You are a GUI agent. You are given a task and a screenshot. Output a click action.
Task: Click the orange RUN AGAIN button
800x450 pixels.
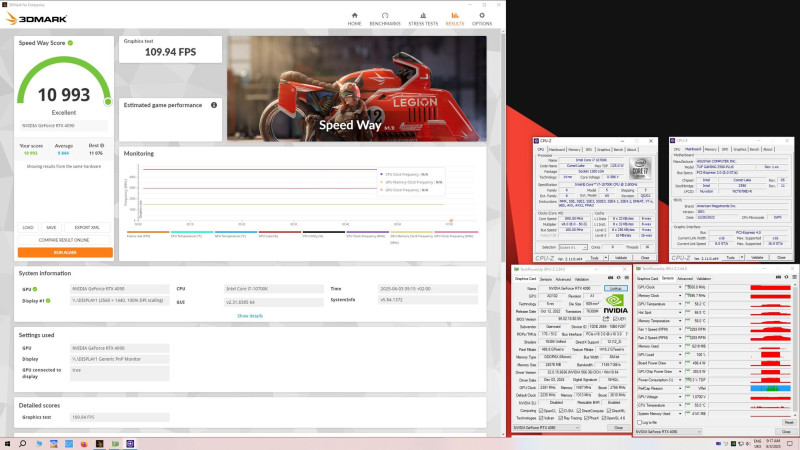click(65, 252)
